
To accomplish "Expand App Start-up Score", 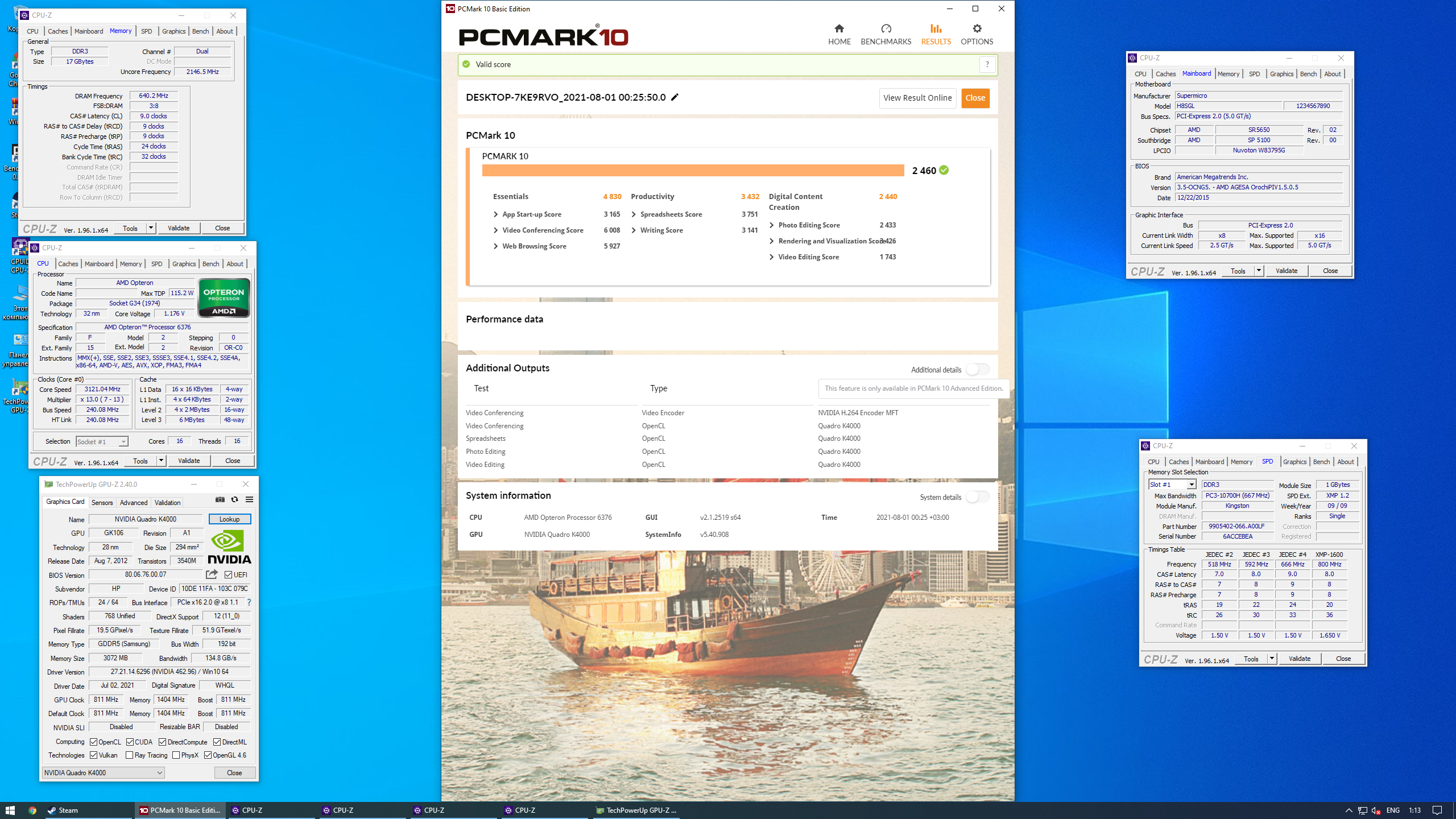I will point(496,214).
